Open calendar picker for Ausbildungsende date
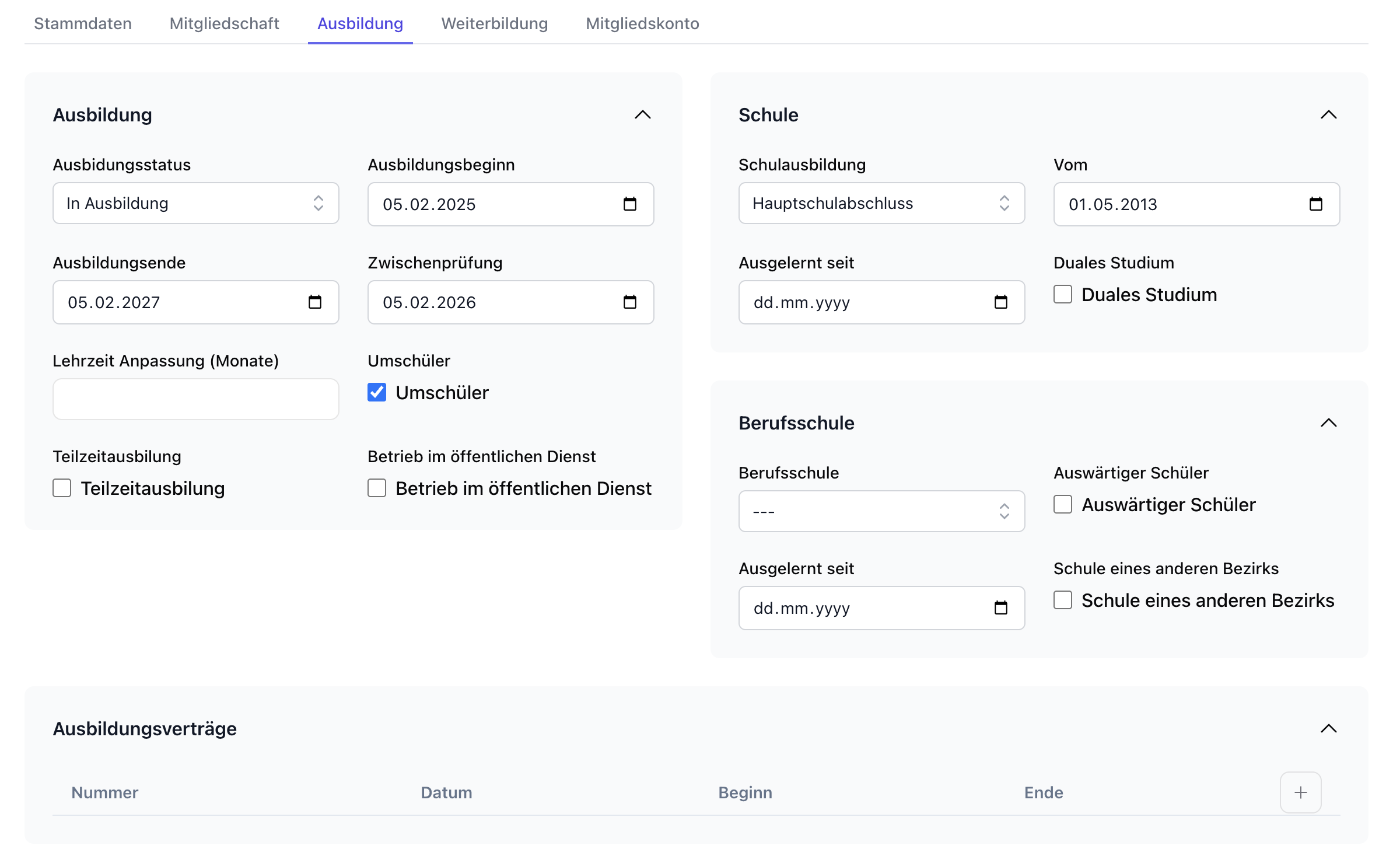 (x=314, y=302)
